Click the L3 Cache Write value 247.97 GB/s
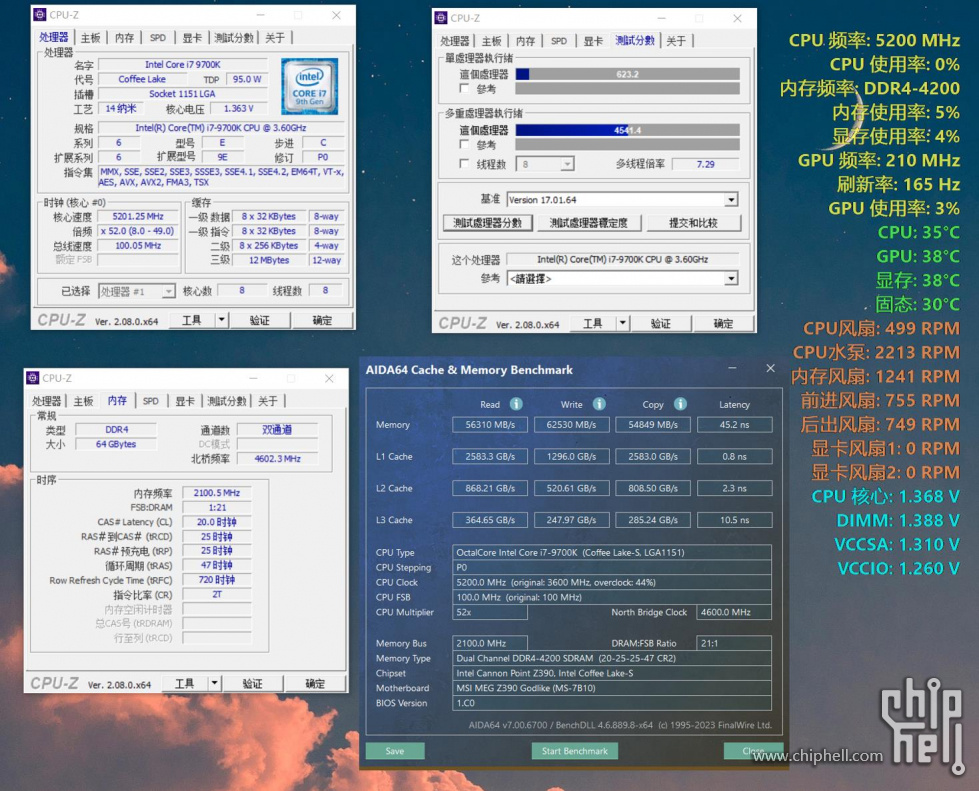Screen dimensions: 979x791 point(571,520)
